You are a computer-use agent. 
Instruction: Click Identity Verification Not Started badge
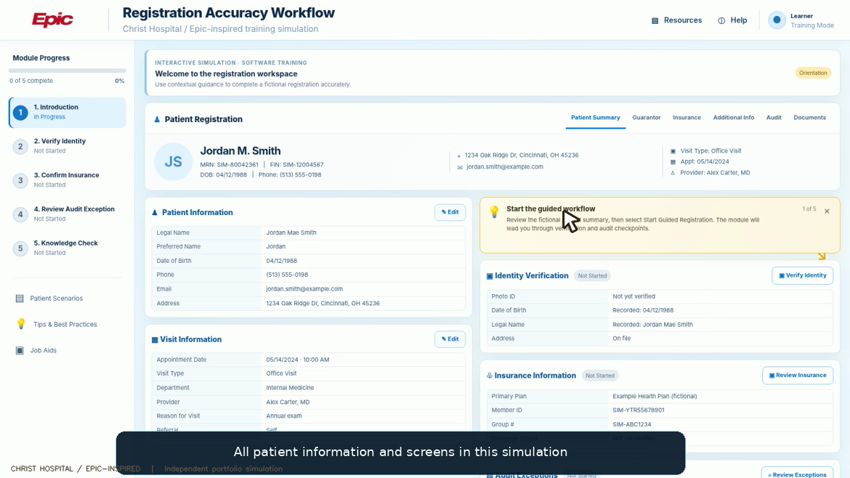tap(592, 276)
